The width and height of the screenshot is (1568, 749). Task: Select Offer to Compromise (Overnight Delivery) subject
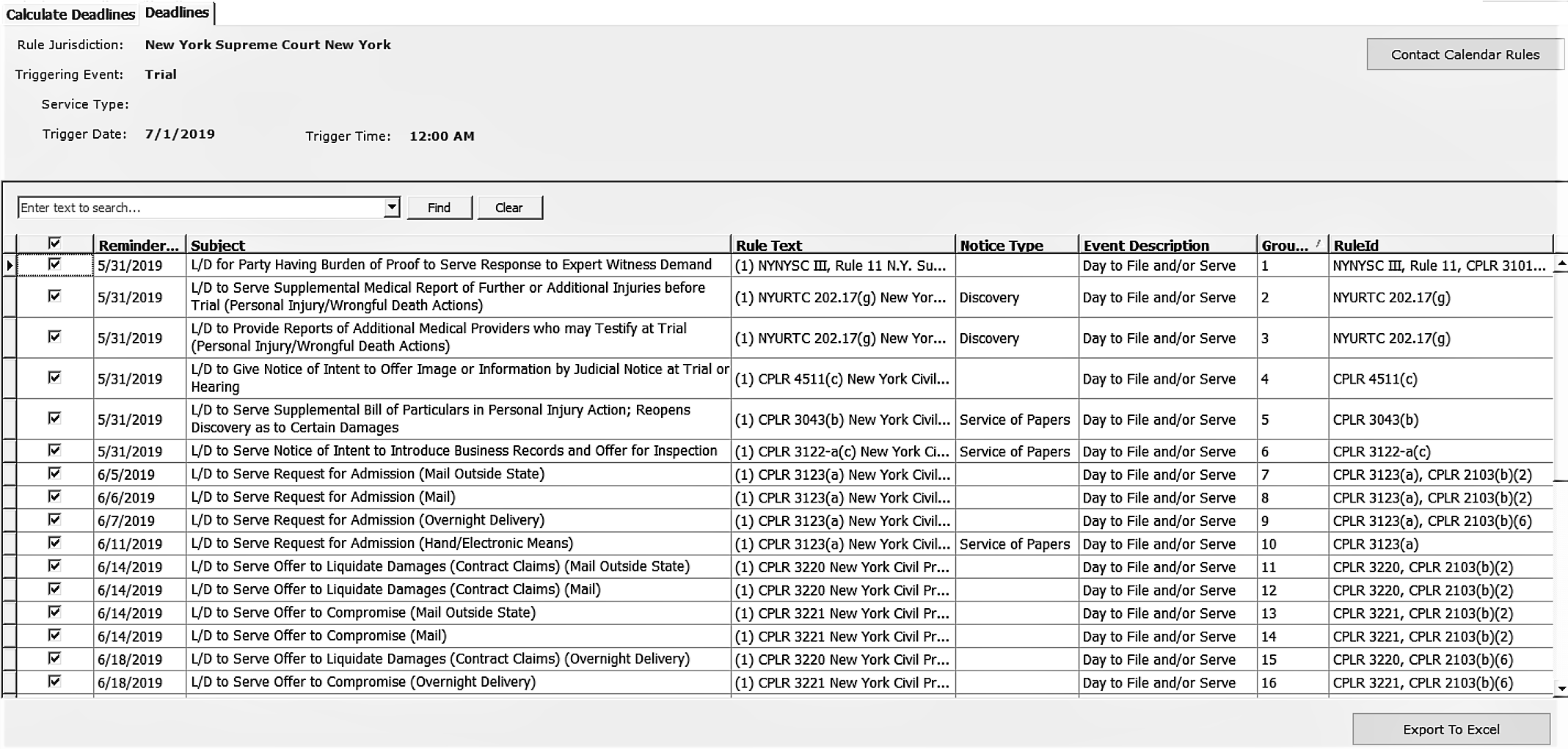click(363, 682)
